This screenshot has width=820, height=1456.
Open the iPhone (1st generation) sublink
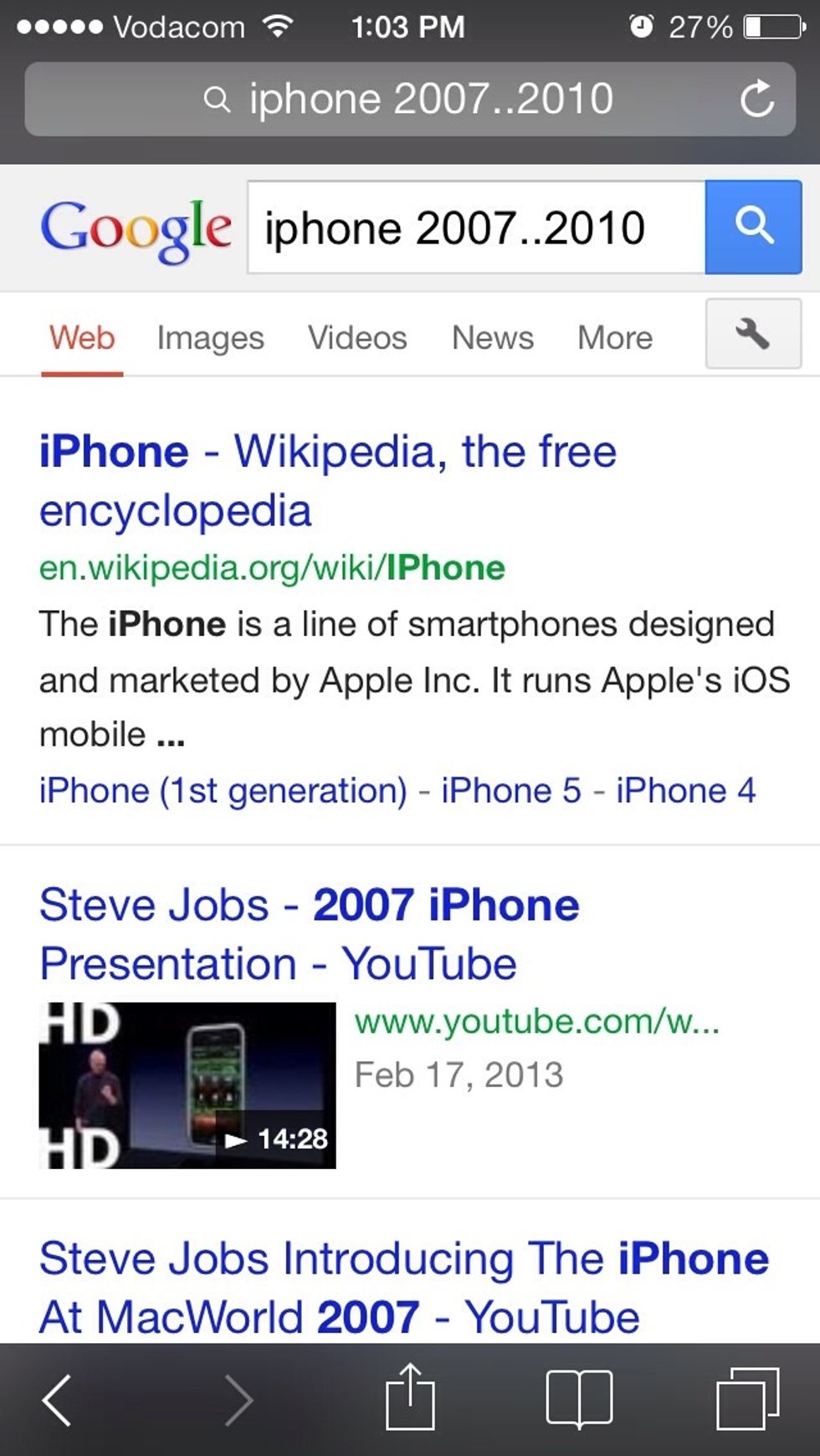[x=223, y=791]
